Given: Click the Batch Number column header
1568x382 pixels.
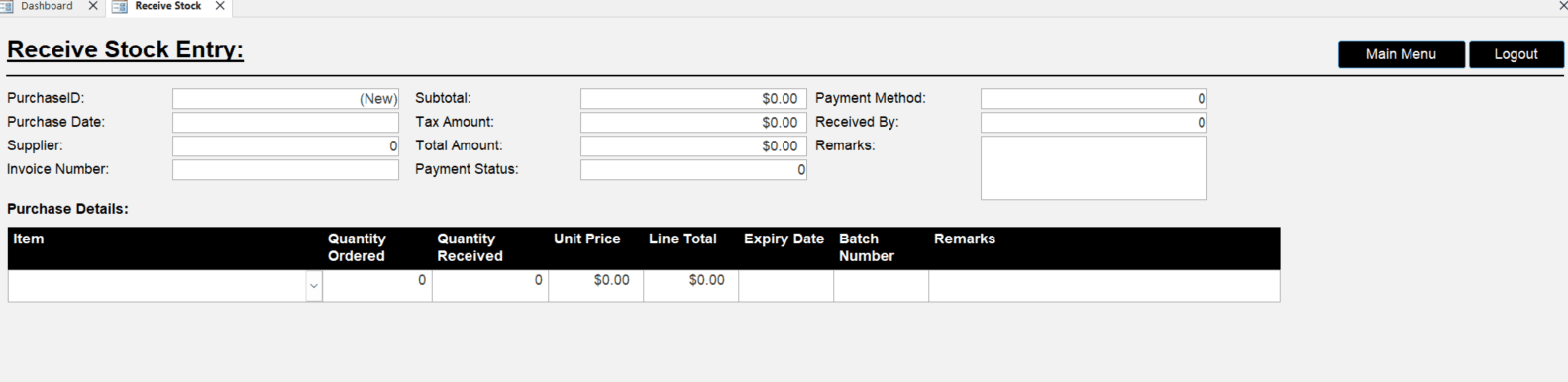Looking at the screenshot, I should point(867,247).
